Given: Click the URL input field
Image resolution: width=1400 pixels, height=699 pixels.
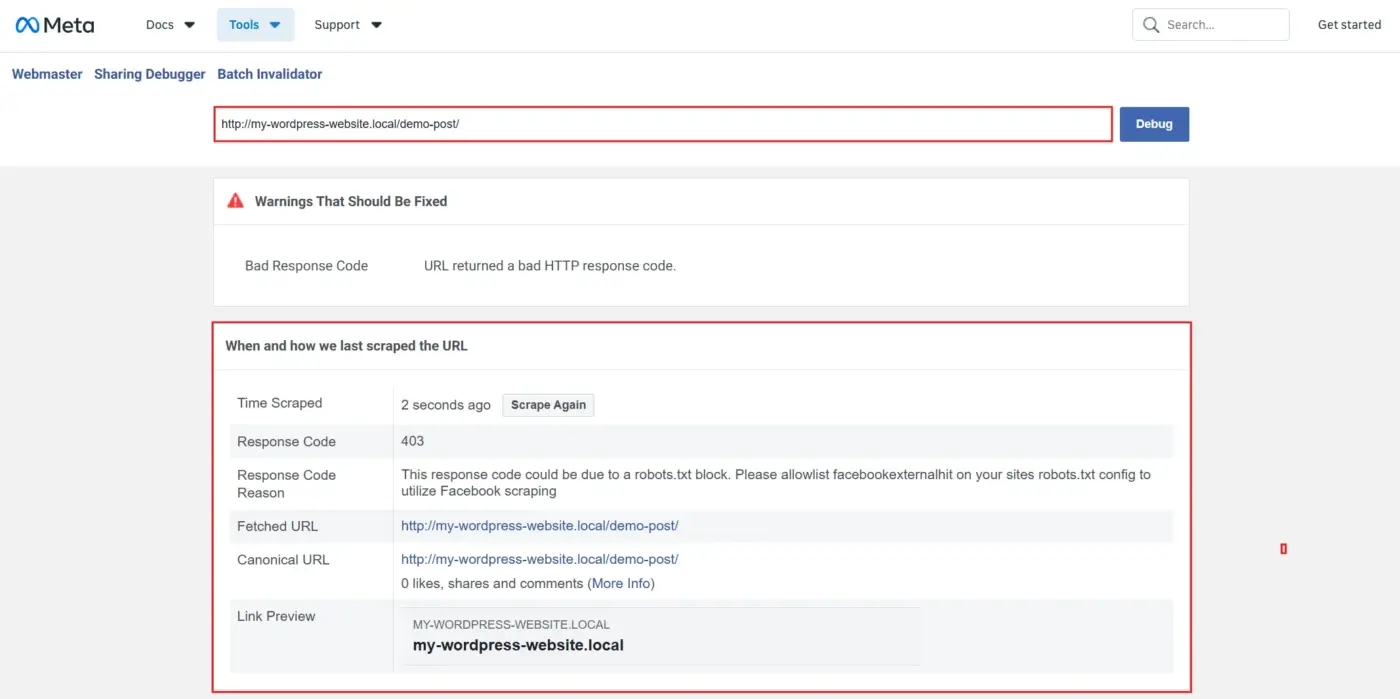Looking at the screenshot, I should (663, 124).
